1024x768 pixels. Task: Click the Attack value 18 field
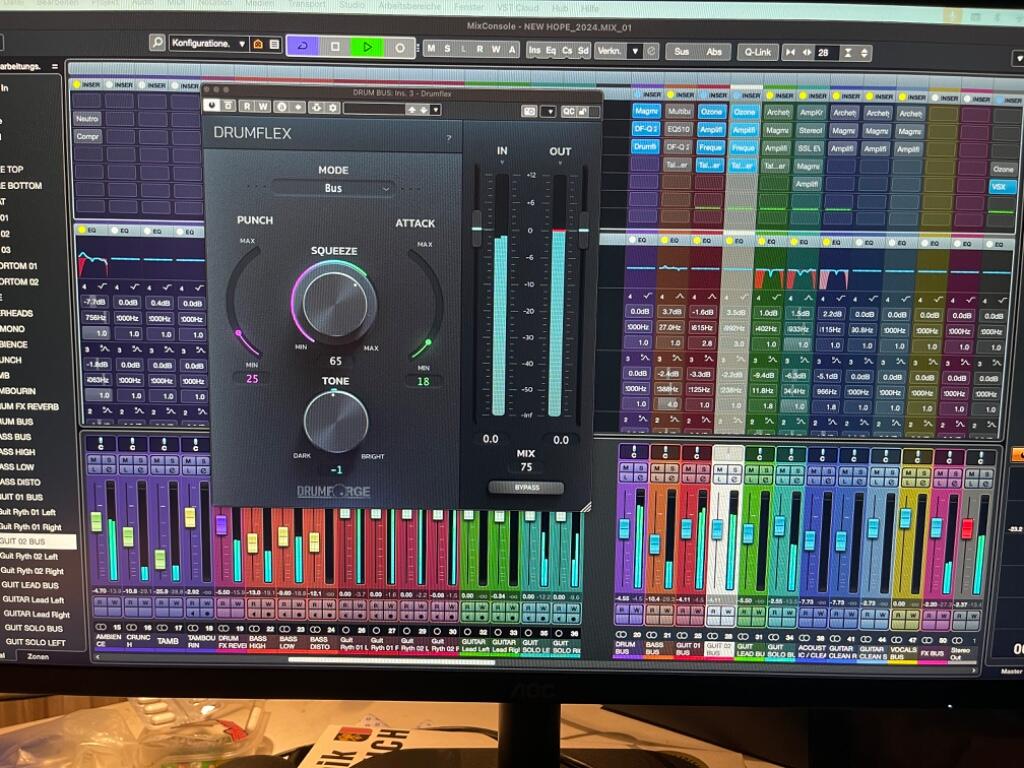tap(423, 381)
